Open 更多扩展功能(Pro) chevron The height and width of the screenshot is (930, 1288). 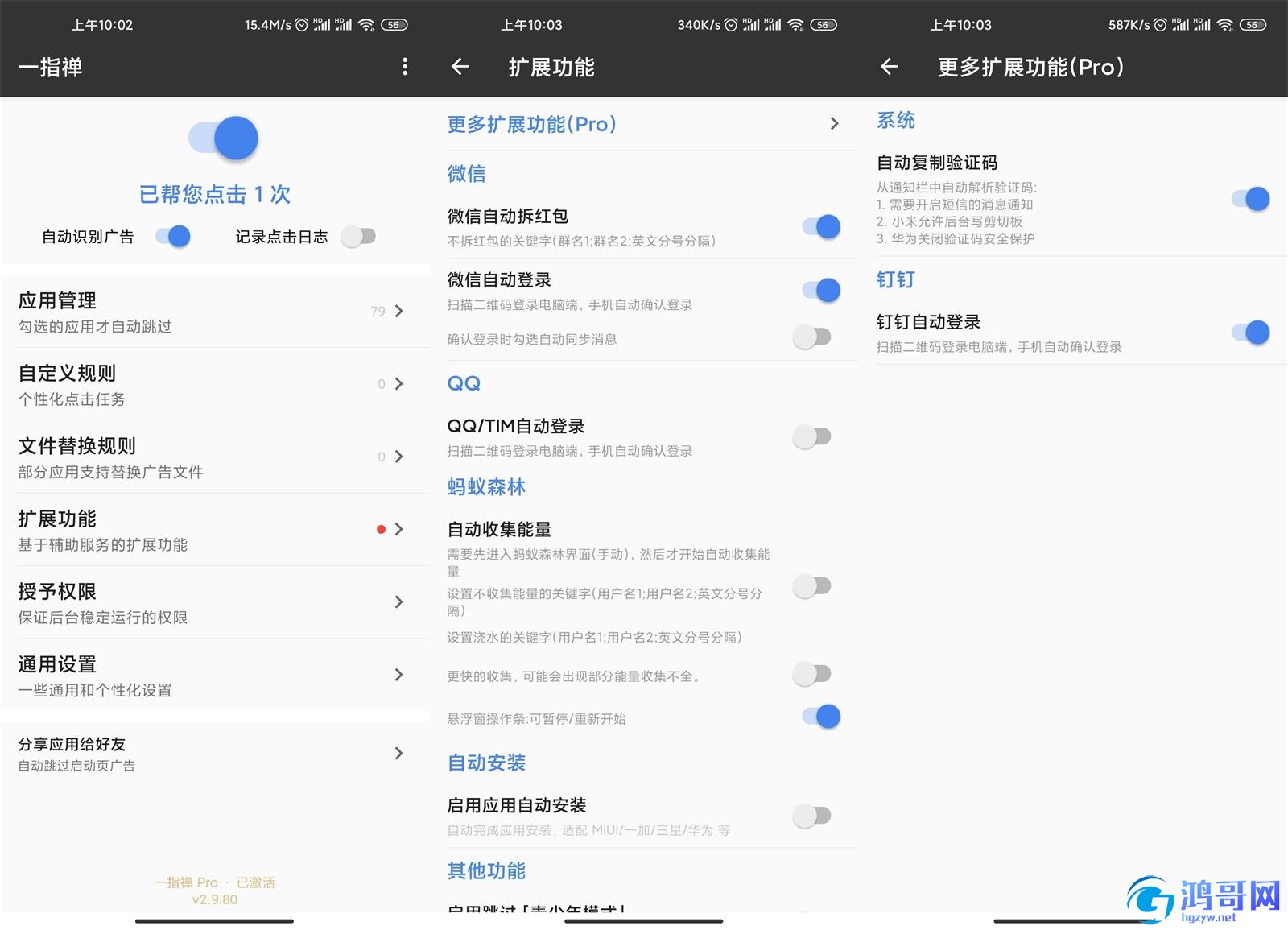click(834, 123)
